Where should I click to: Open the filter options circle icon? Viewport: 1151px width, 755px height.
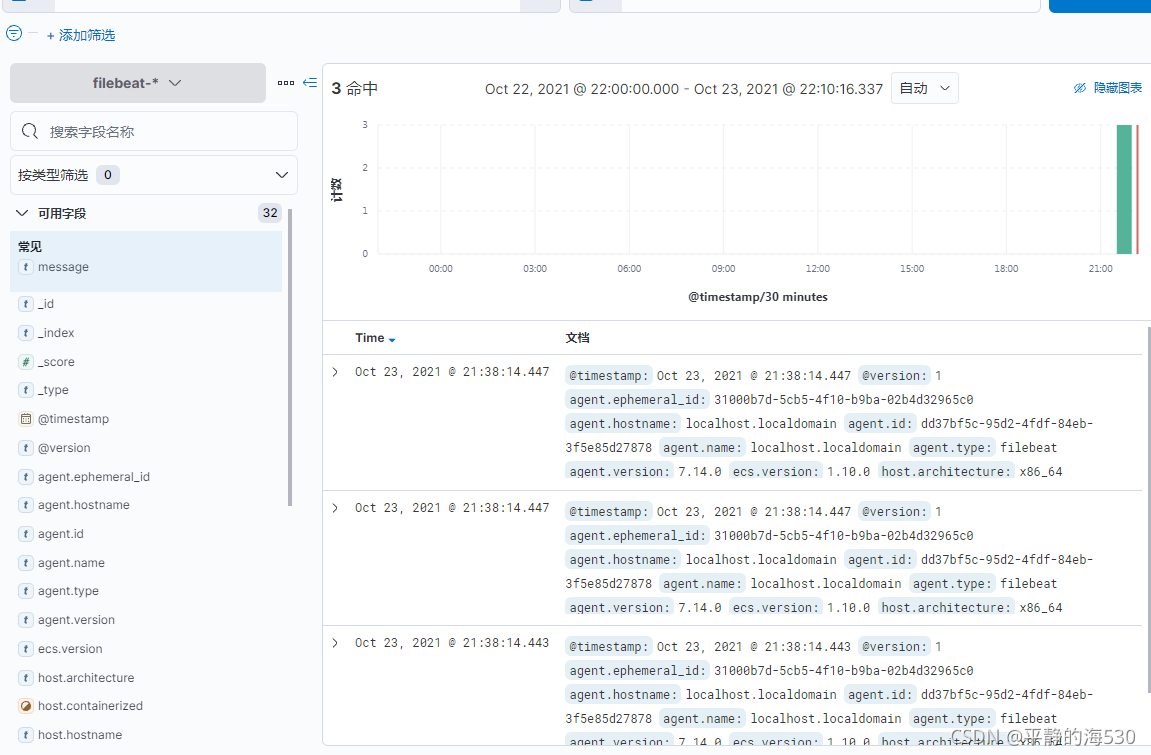pyautogui.click(x=14, y=33)
